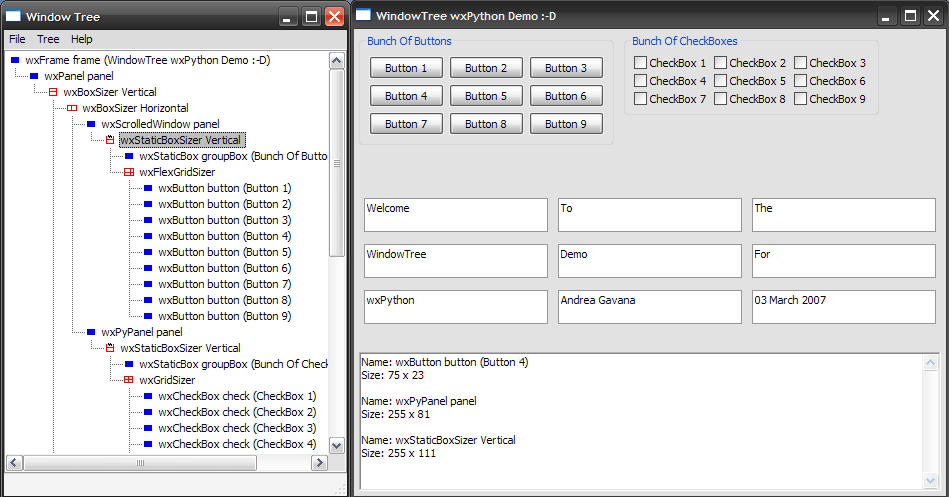Viewport: 949px width, 497px height.
Task: Click the tree's horizontal scrollbar thumb
Action: (x=142, y=463)
